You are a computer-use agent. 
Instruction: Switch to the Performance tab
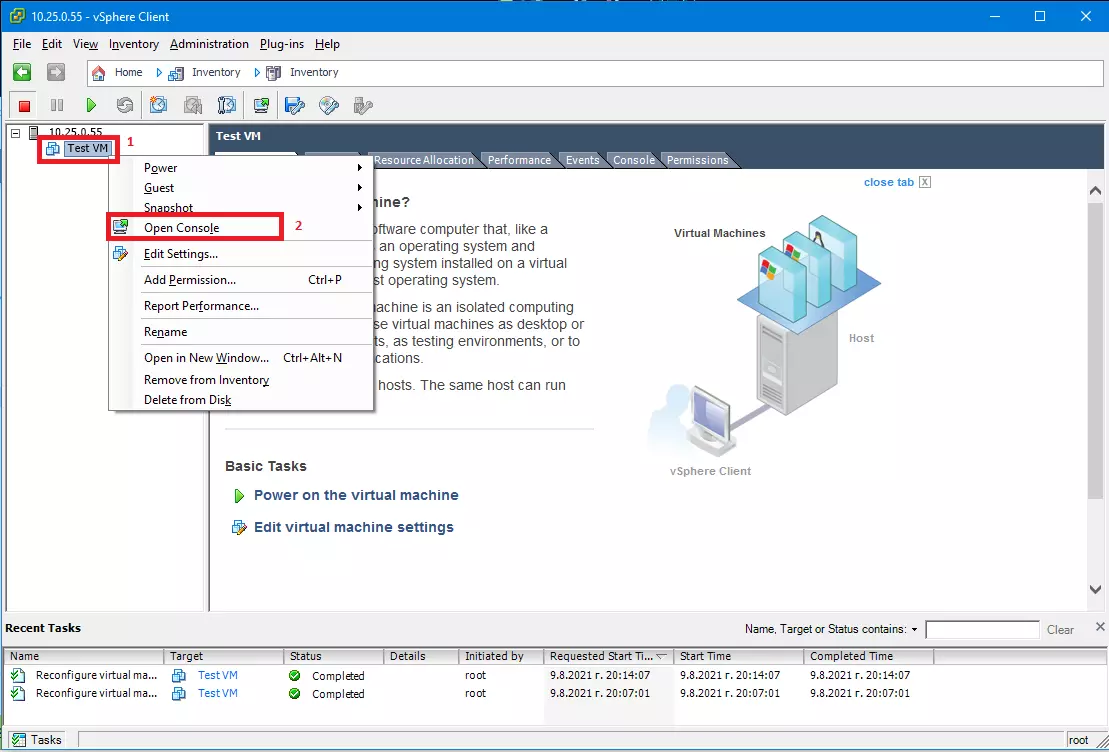[x=519, y=160]
